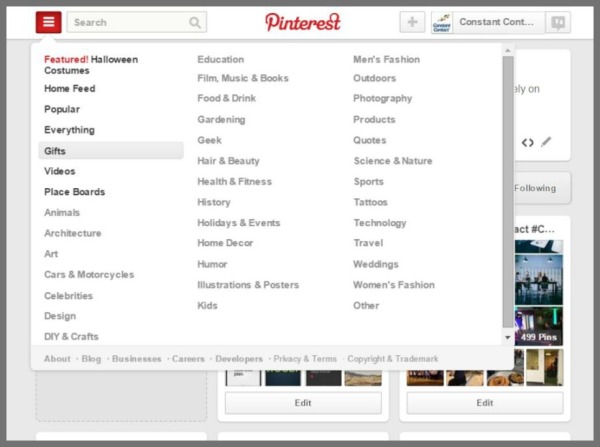Select Popular in the menu
This screenshot has height=447, width=600.
pyautogui.click(x=62, y=109)
